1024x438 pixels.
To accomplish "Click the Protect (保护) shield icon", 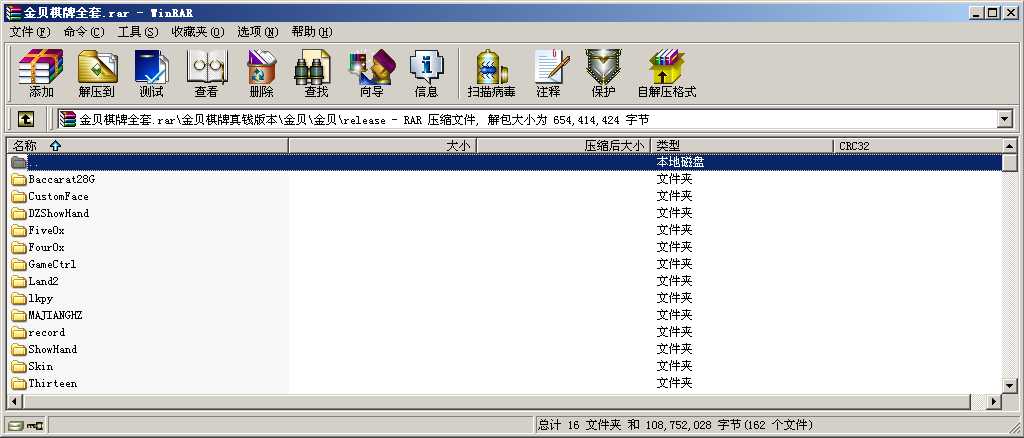I will click(603, 72).
